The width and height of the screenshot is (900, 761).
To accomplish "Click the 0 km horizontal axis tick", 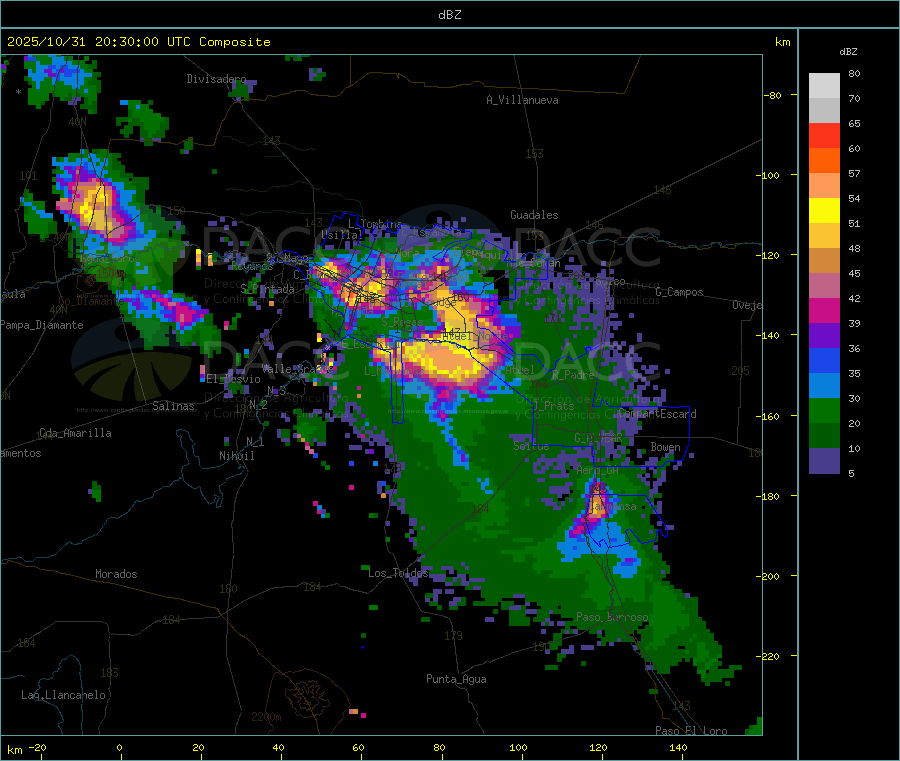I will [119, 747].
